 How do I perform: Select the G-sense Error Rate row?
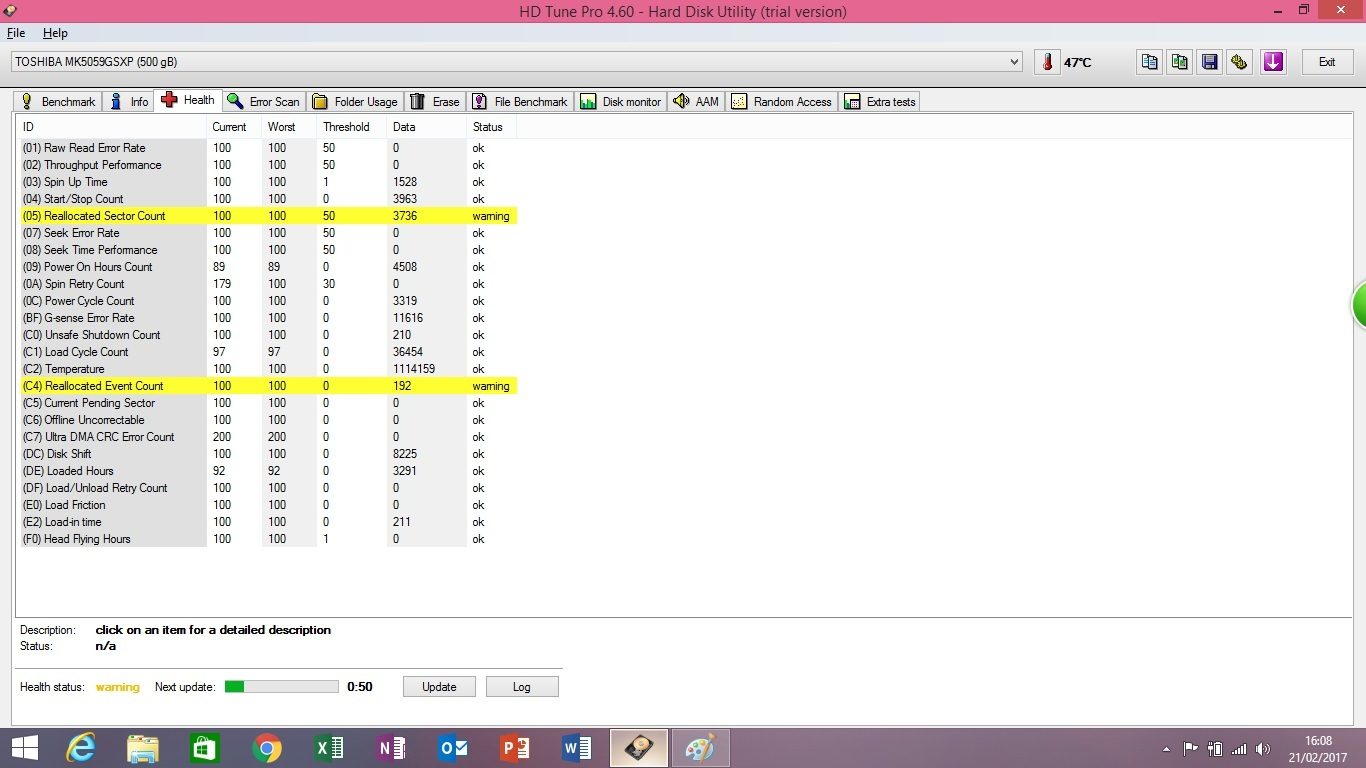[x=268, y=318]
